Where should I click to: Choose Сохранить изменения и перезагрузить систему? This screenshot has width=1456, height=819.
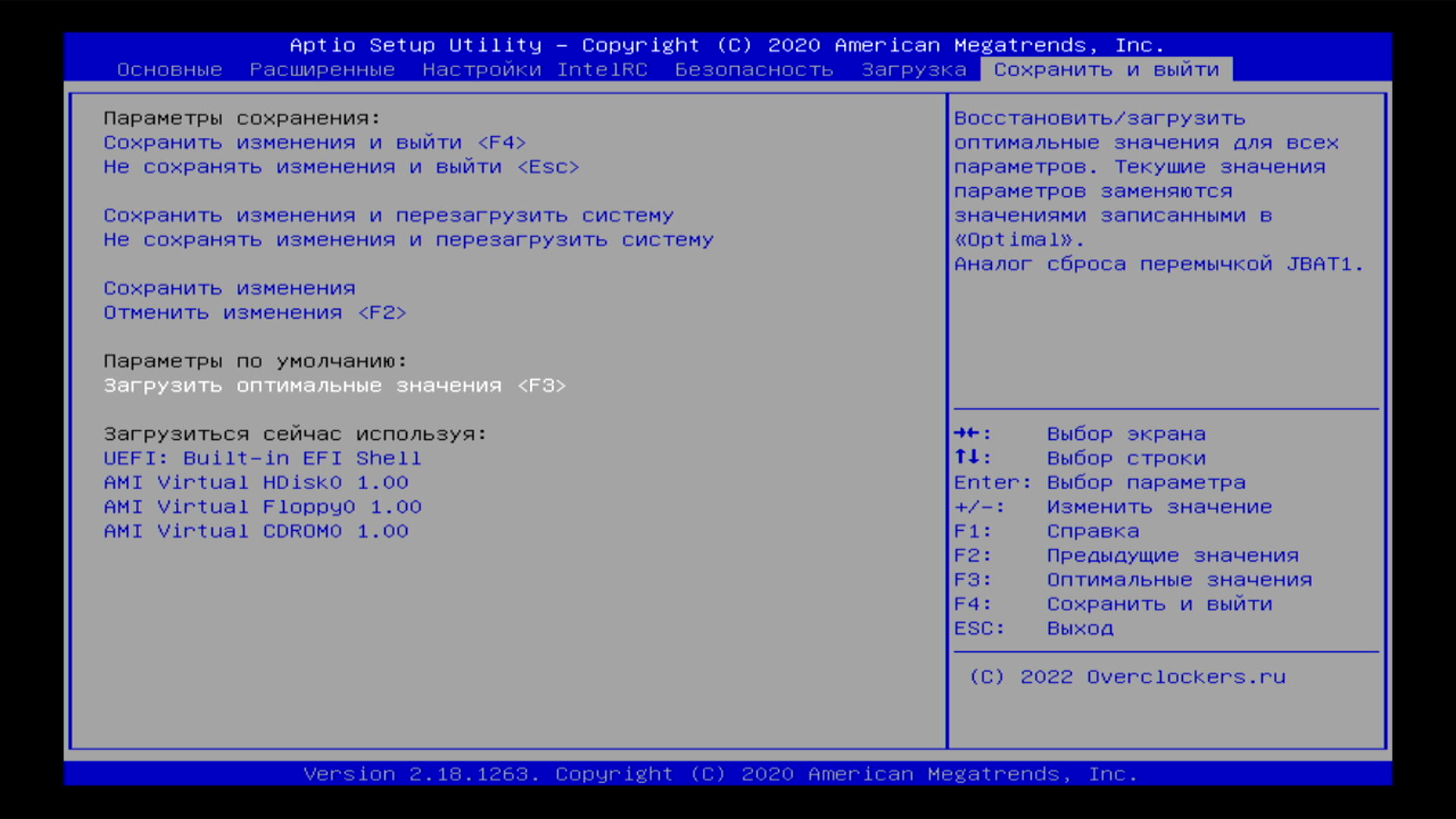coord(388,215)
